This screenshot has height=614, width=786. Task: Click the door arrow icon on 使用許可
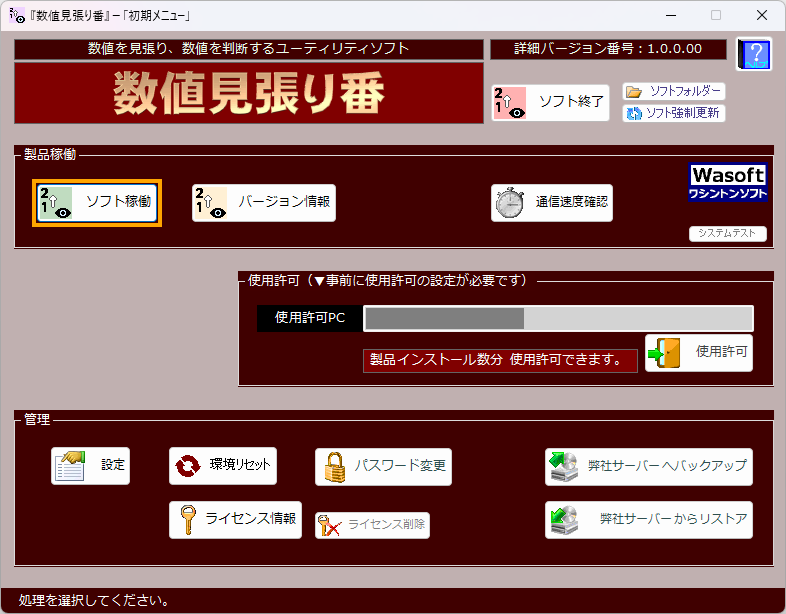[x=664, y=353]
